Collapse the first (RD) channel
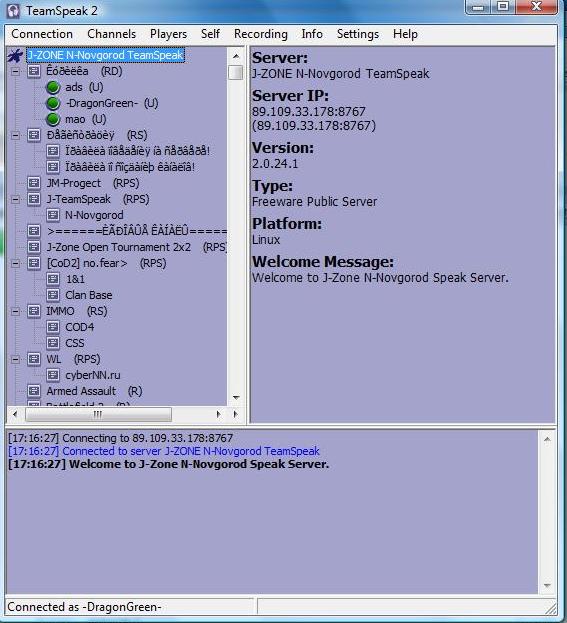Viewport: 567px width, 623px height. tap(15, 72)
